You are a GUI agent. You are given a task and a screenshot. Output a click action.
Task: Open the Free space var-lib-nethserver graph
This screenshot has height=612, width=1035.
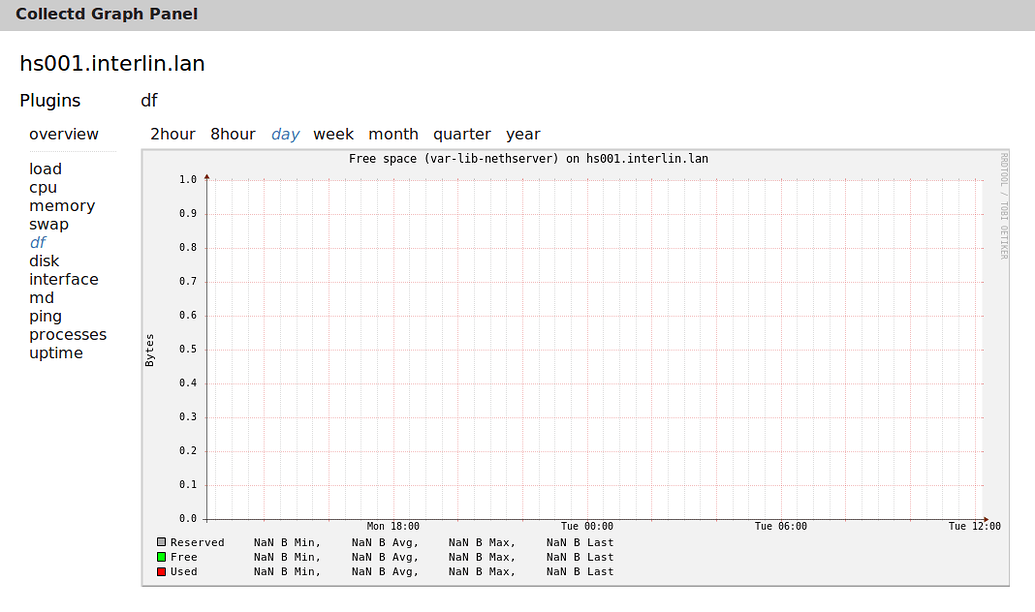[576, 368]
